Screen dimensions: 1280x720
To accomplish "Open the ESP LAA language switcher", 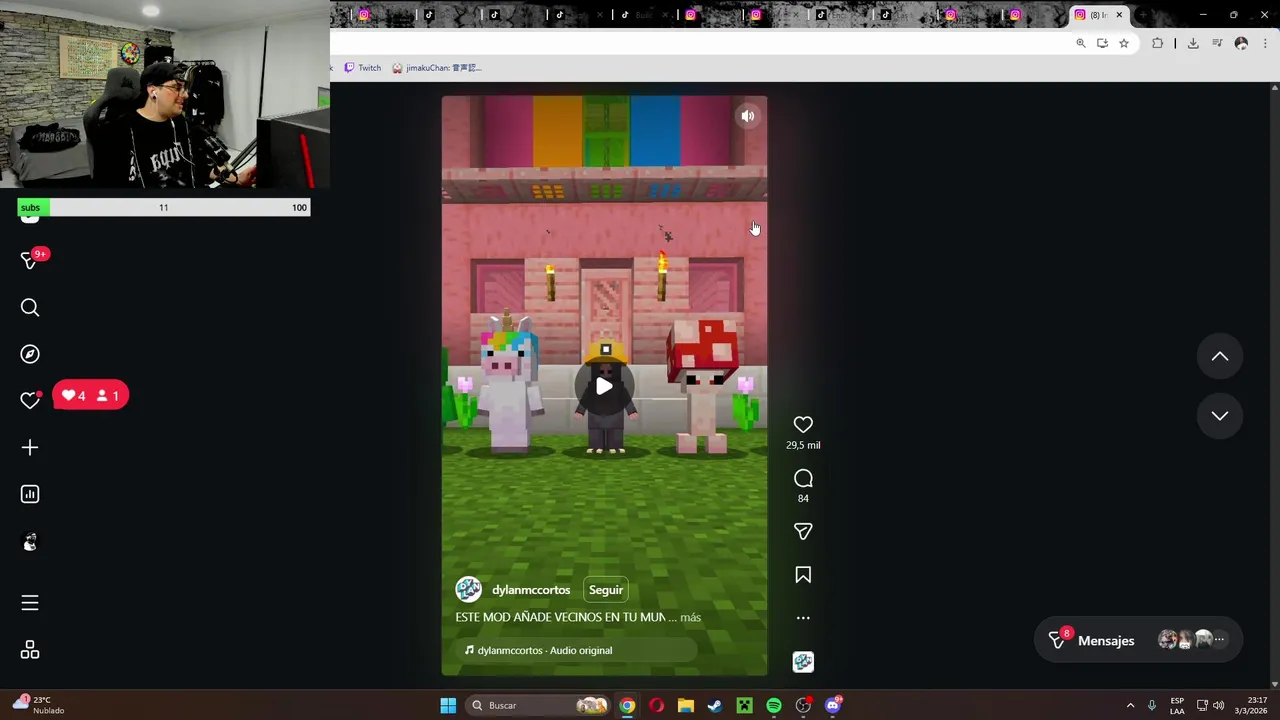I will coord(1177,706).
